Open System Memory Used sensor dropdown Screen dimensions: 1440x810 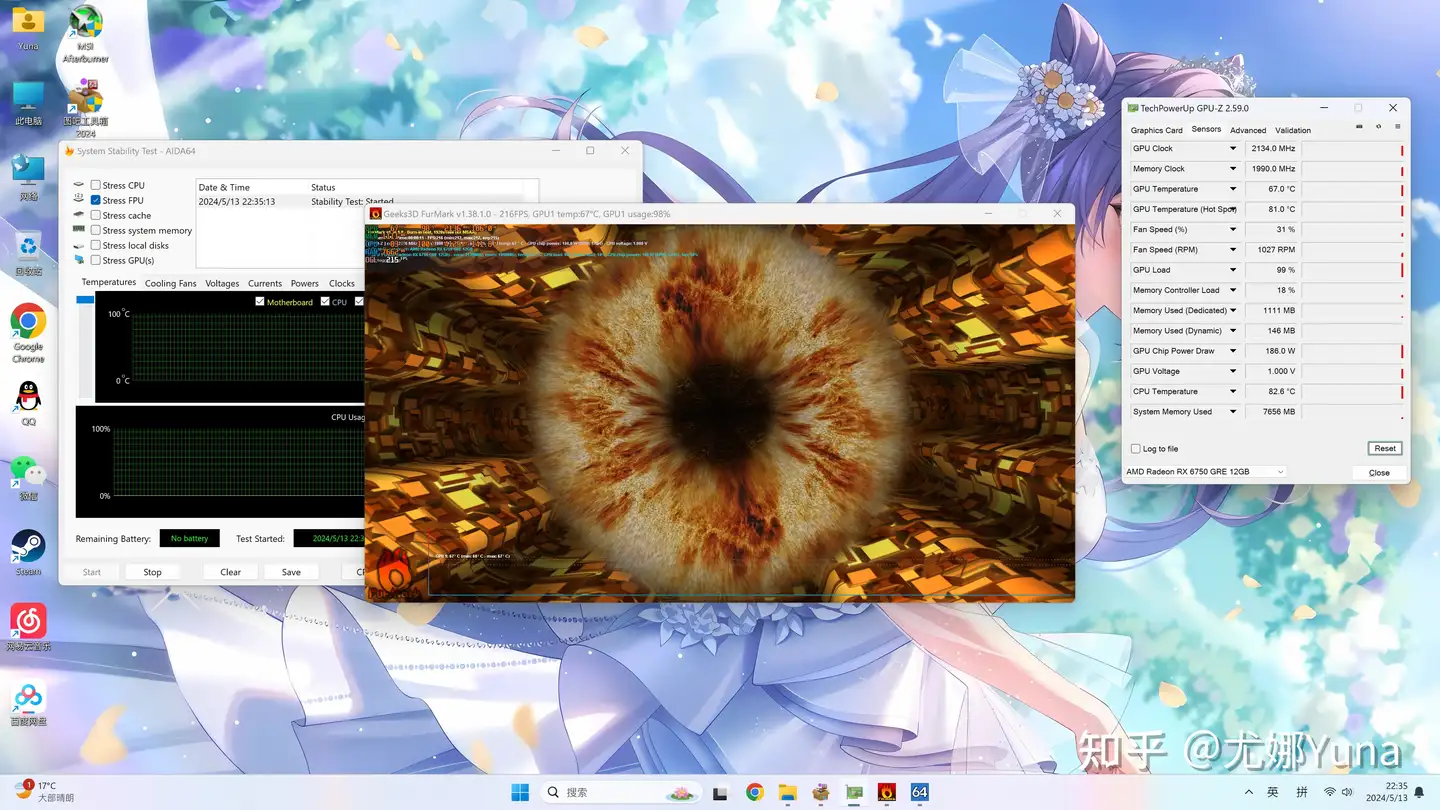[x=1233, y=411]
